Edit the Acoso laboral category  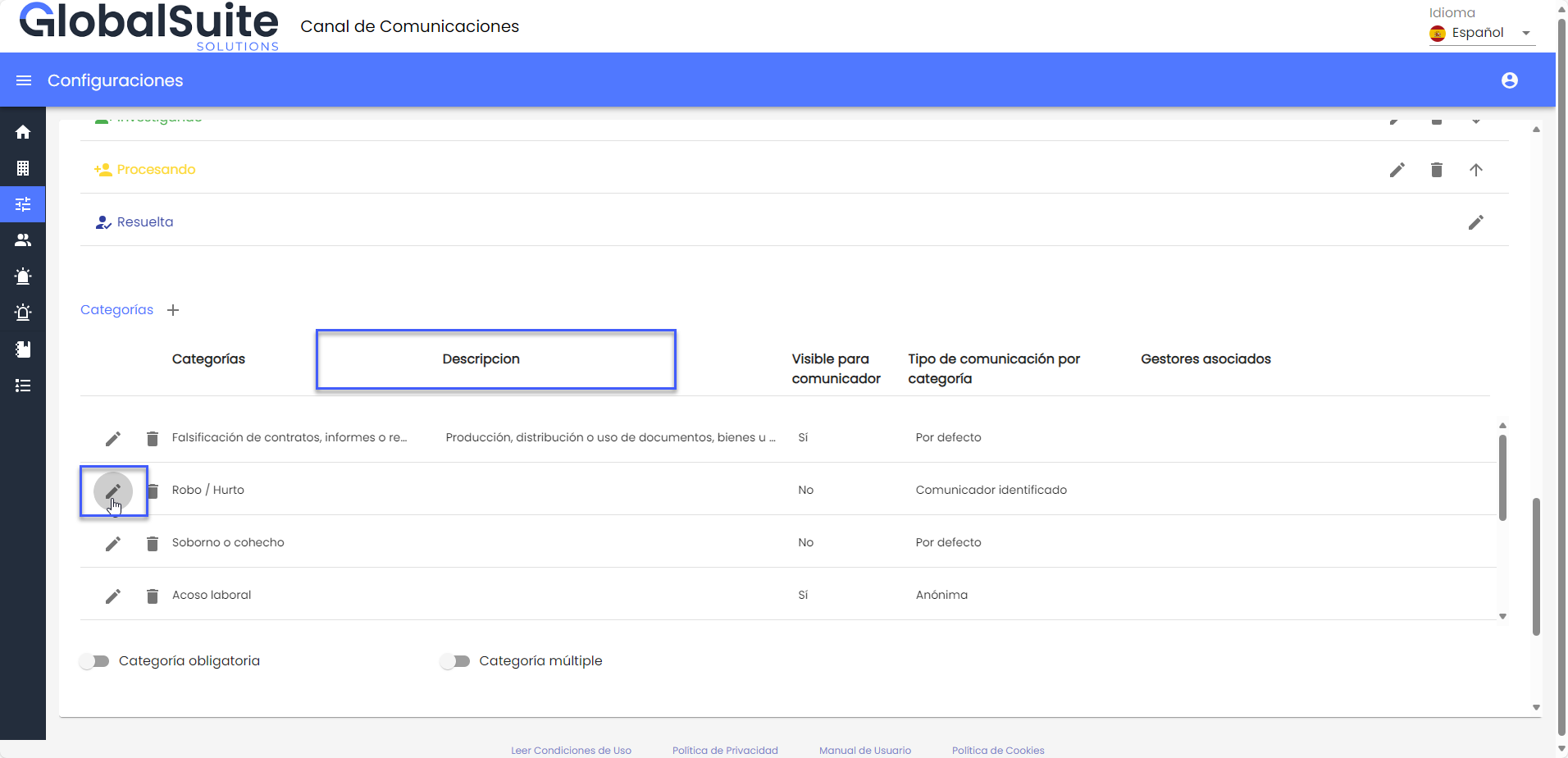pos(113,596)
